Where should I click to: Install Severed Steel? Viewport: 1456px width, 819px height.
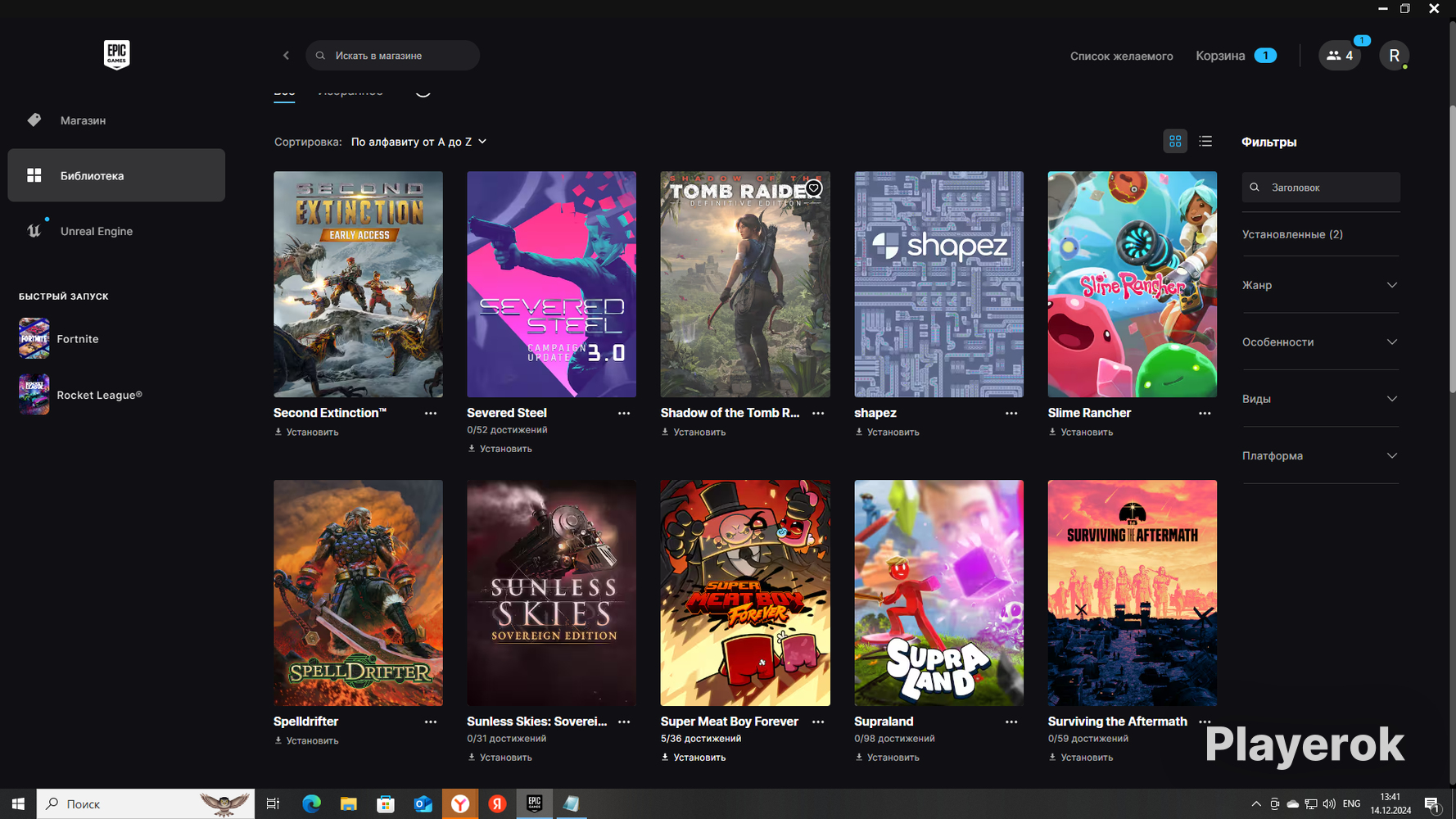tap(500, 449)
